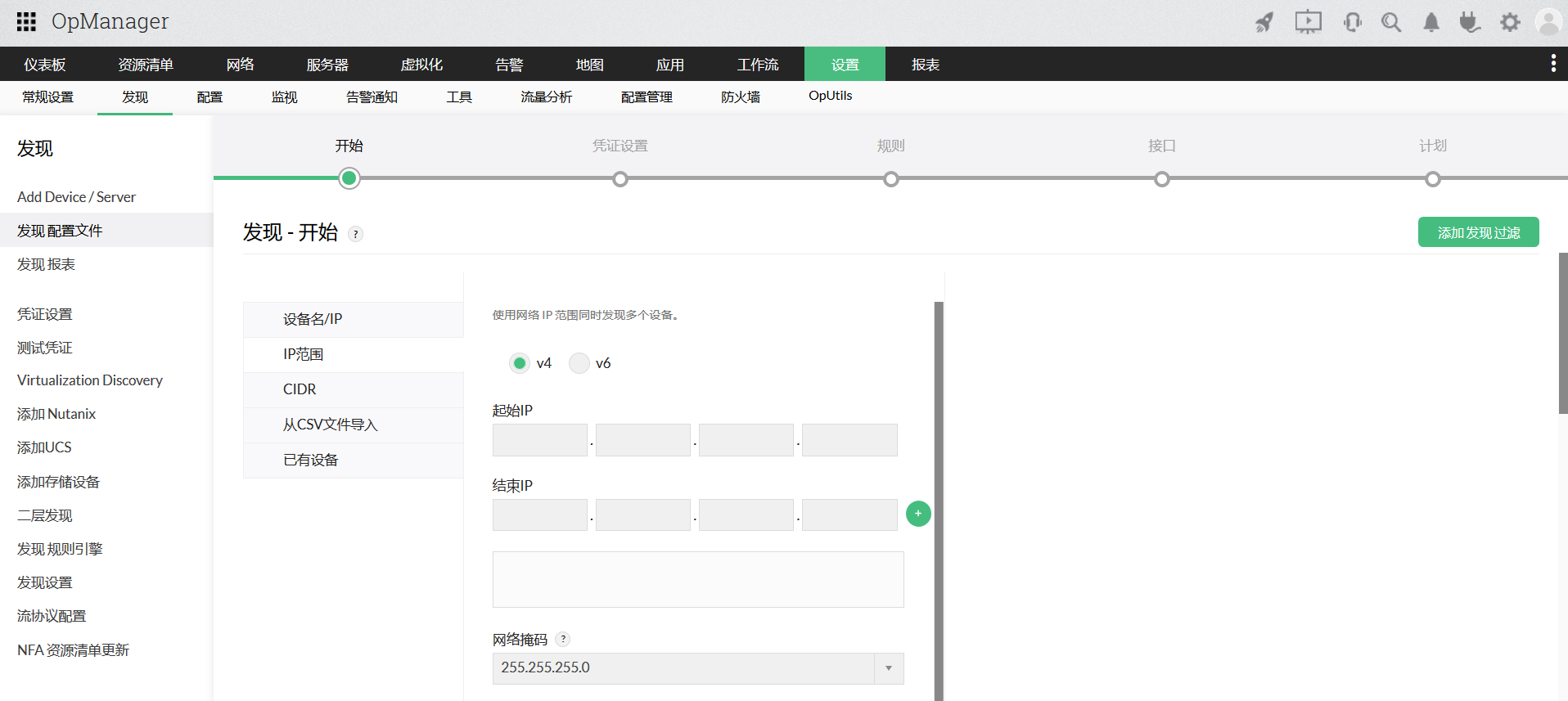Open settings gear icon in header
Viewport: 1568px width, 701px height.
[x=1510, y=22]
